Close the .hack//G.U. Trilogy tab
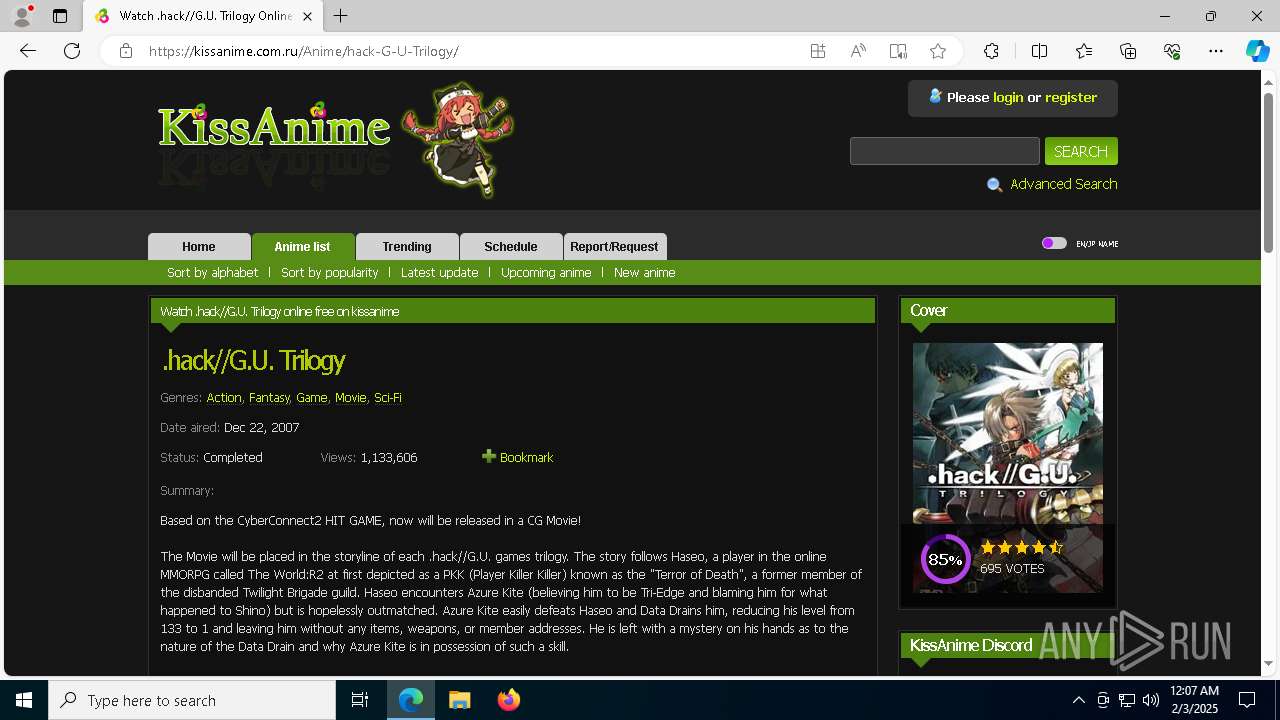 [x=307, y=16]
